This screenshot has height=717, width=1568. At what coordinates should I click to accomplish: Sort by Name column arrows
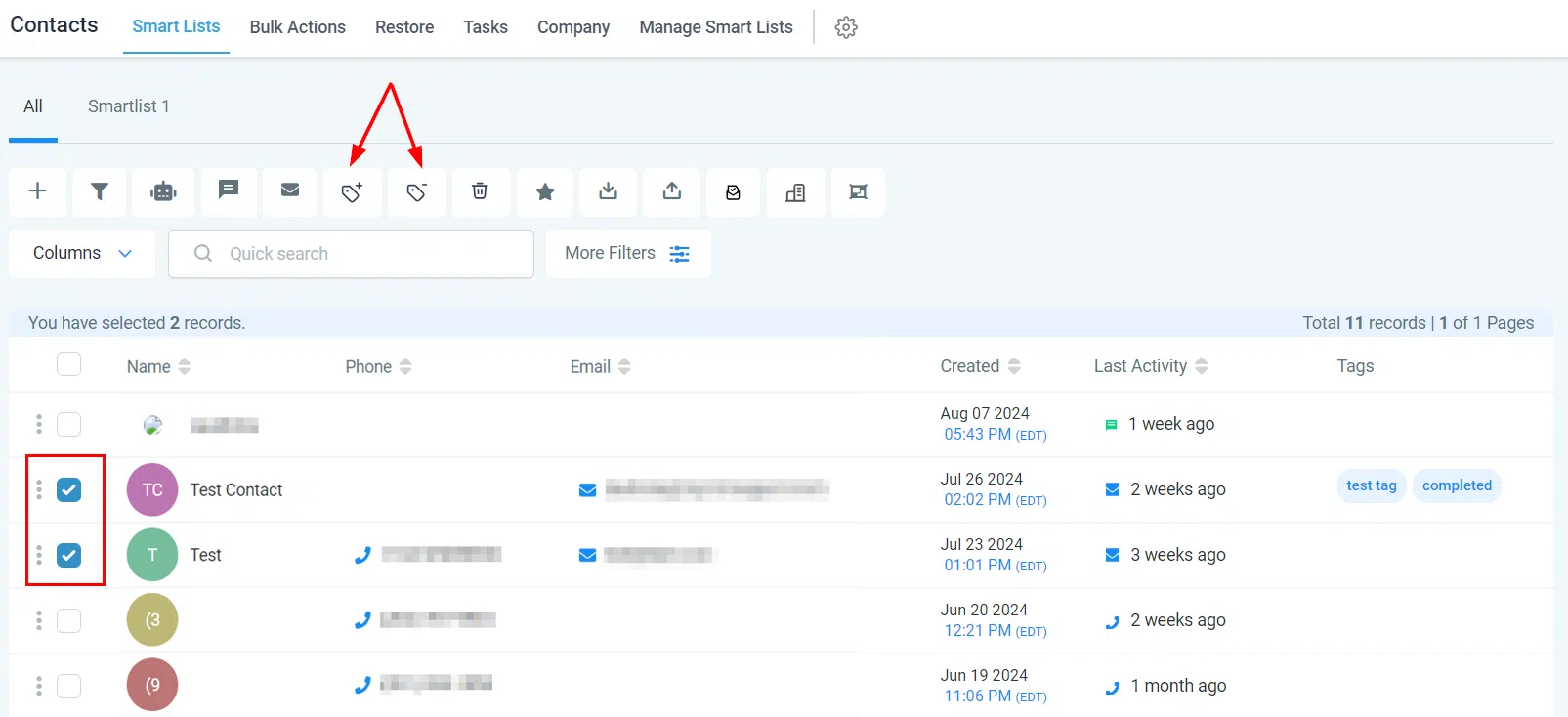click(185, 366)
